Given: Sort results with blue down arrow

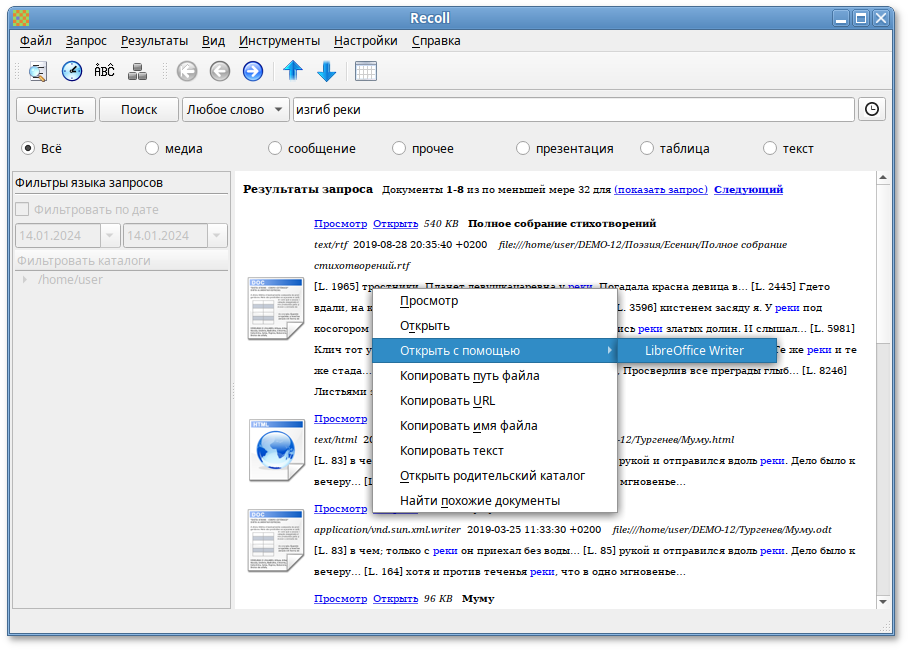Looking at the screenshot, I should click(326, 71).
